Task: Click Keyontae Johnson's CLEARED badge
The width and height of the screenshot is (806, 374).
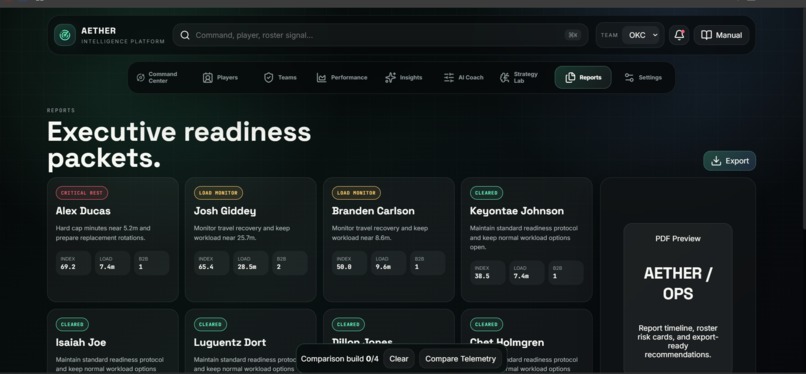Action: pyautogui.click(x=486, y=193)
